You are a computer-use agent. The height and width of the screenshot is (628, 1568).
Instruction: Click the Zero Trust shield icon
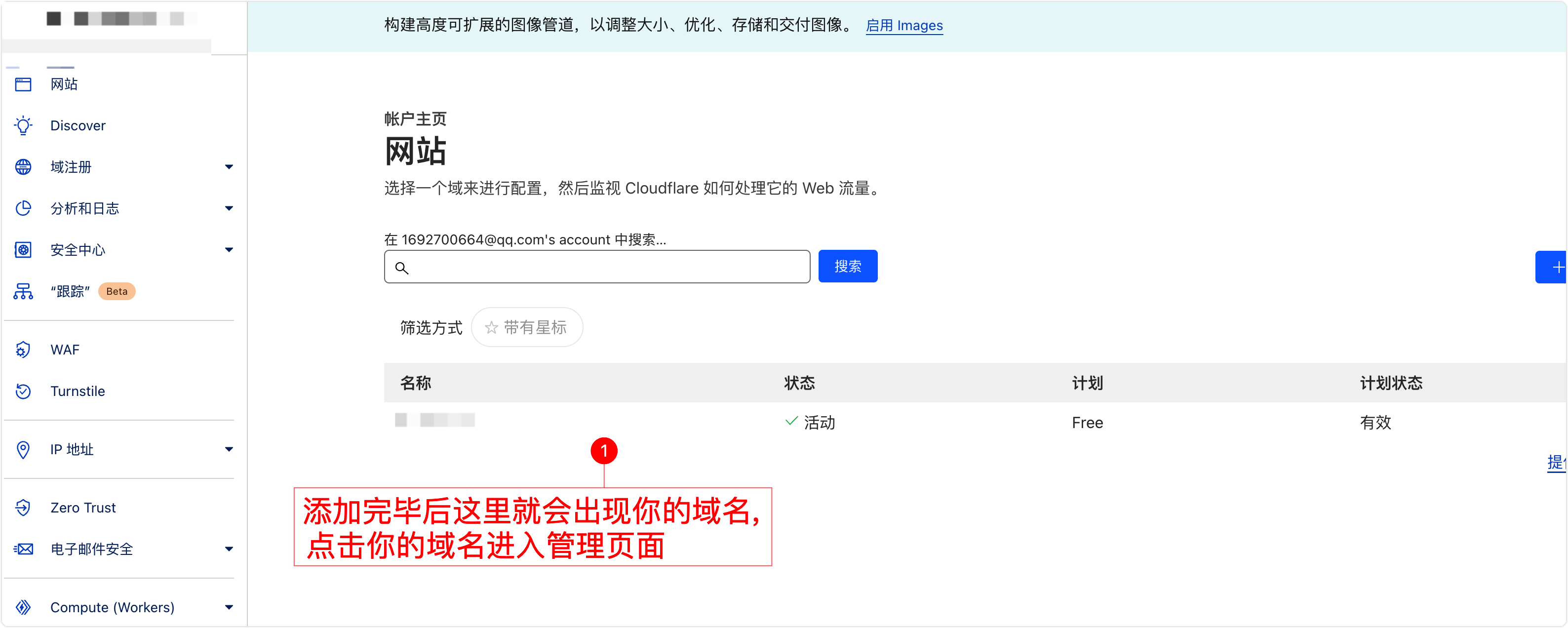[23, 508]
